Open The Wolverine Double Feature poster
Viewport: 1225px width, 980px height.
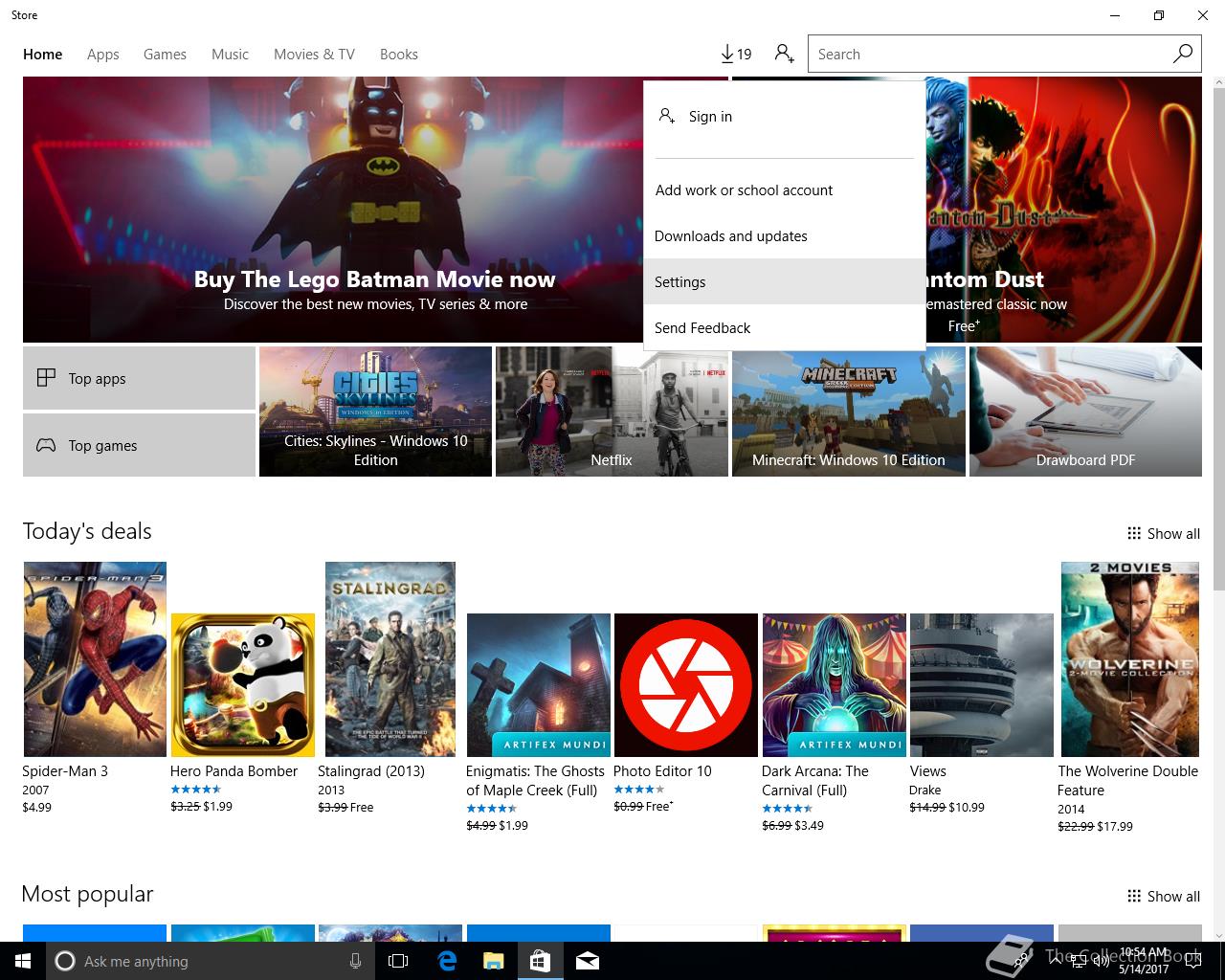pyautogui.click(x=1130, y=659)
